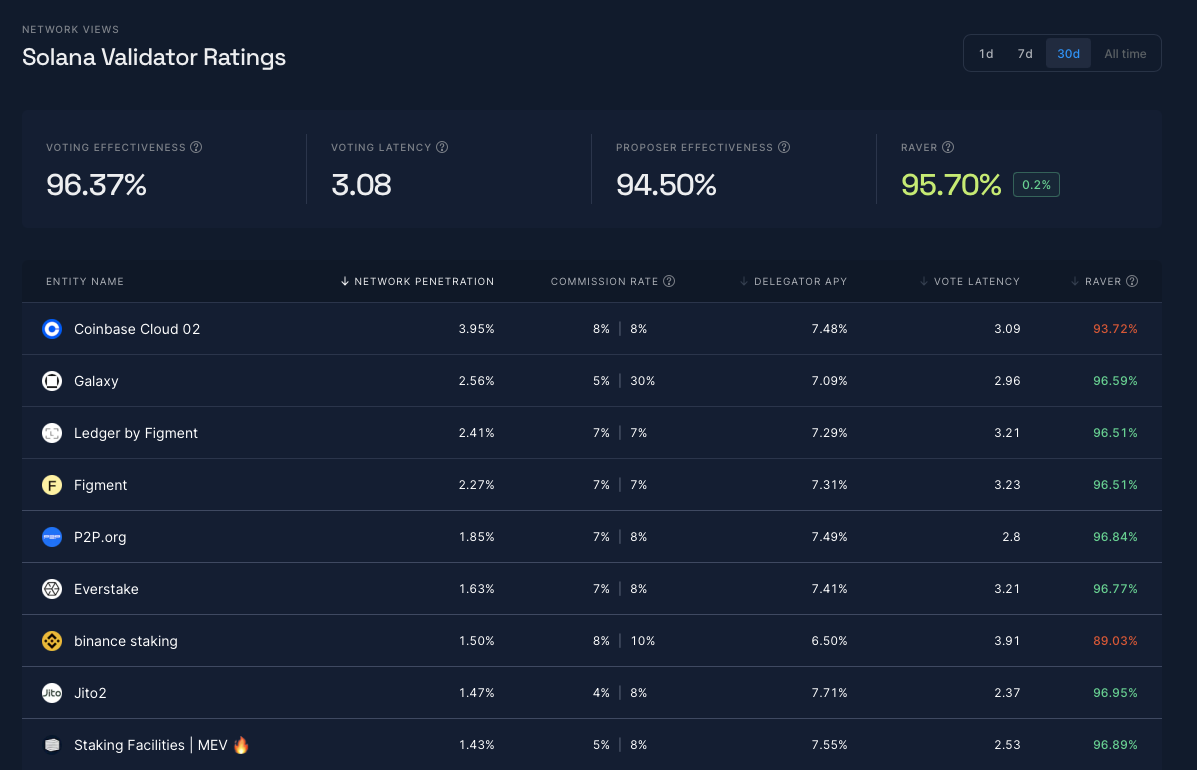Open RAVER column header help icon
The height and width of the screenshot is (770, 1197).
(x=1132, y=281)
